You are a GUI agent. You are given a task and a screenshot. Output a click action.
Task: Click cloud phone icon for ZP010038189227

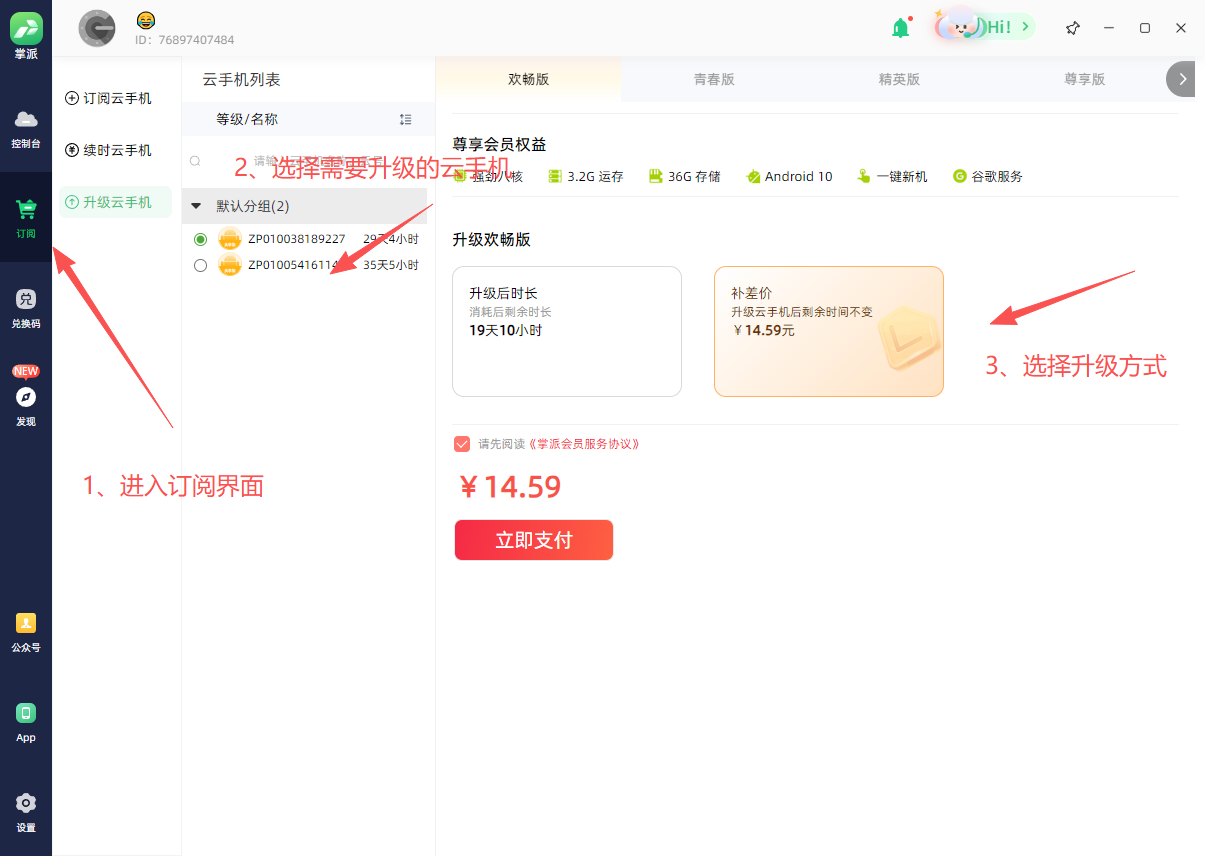point(230,239)
